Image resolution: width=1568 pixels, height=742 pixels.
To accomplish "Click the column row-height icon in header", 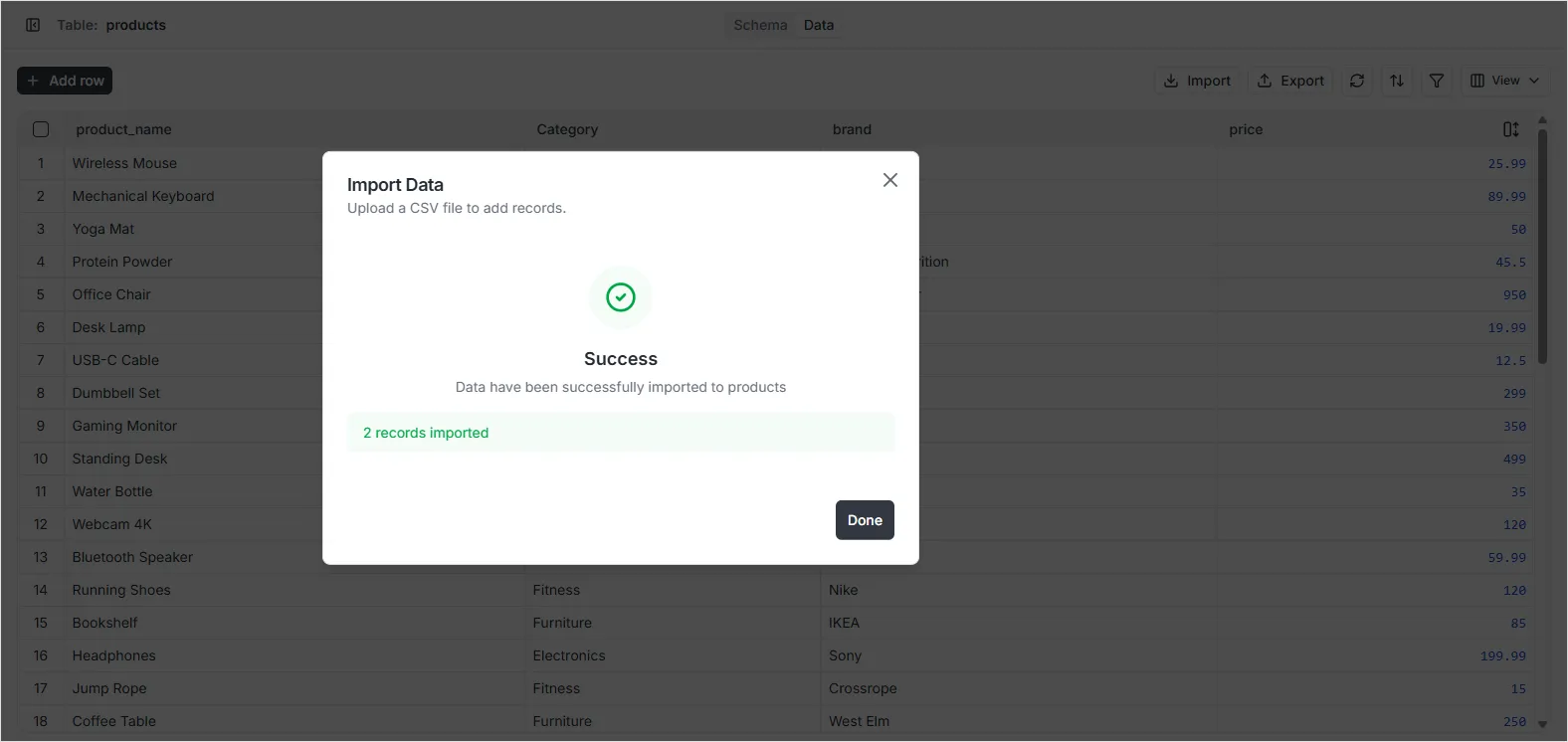I will [1510, 129].
